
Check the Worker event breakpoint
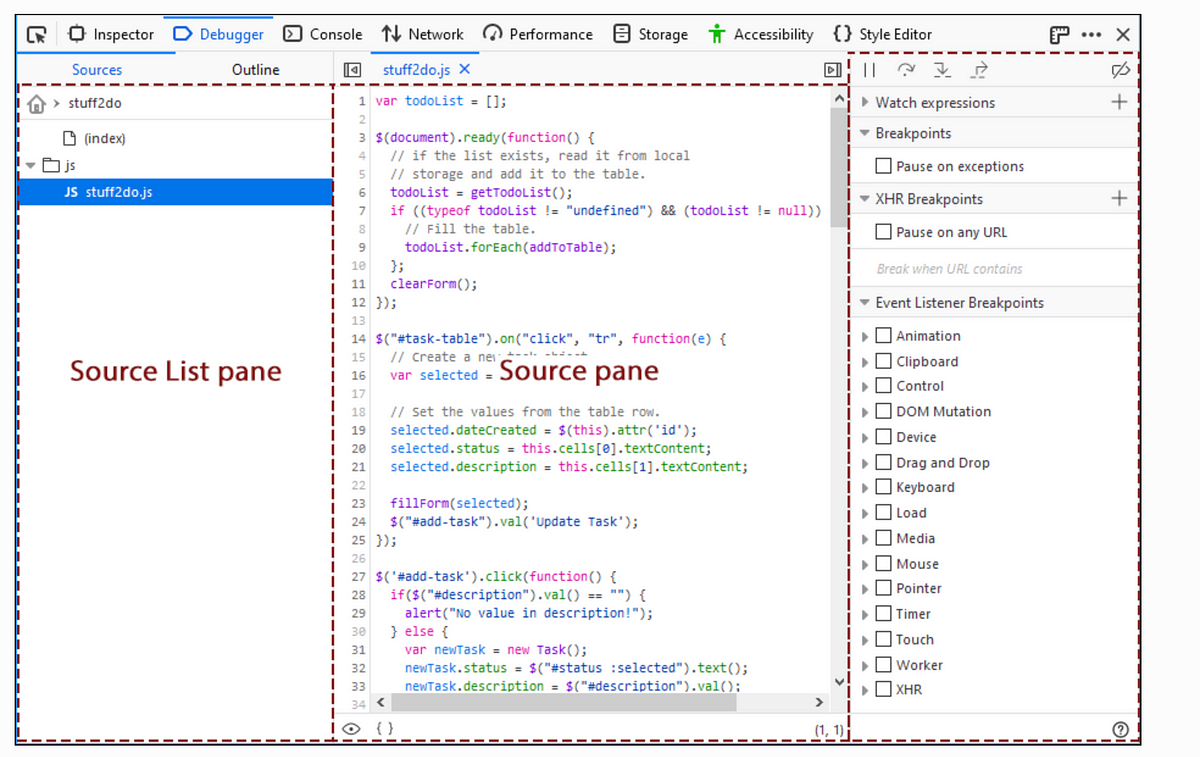pos(884,664)
